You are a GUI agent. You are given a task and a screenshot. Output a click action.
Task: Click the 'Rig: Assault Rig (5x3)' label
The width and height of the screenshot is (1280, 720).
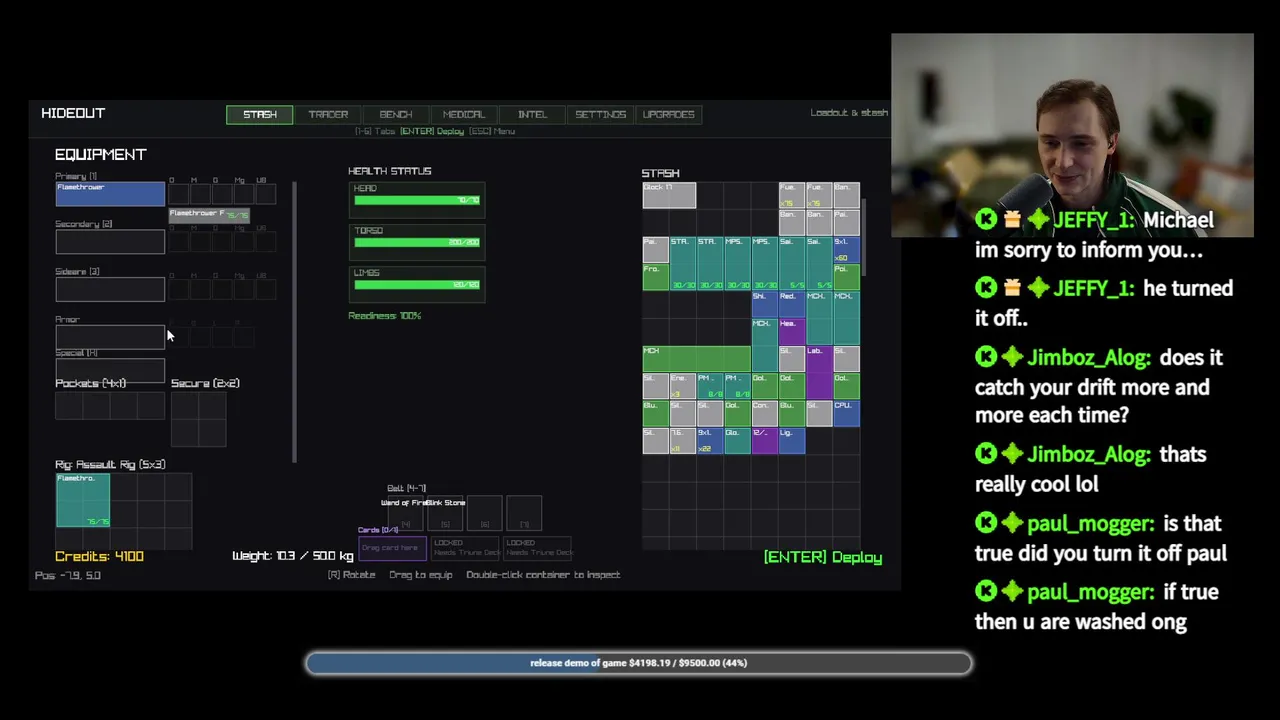pyautogui.click(x=110, y=465)
